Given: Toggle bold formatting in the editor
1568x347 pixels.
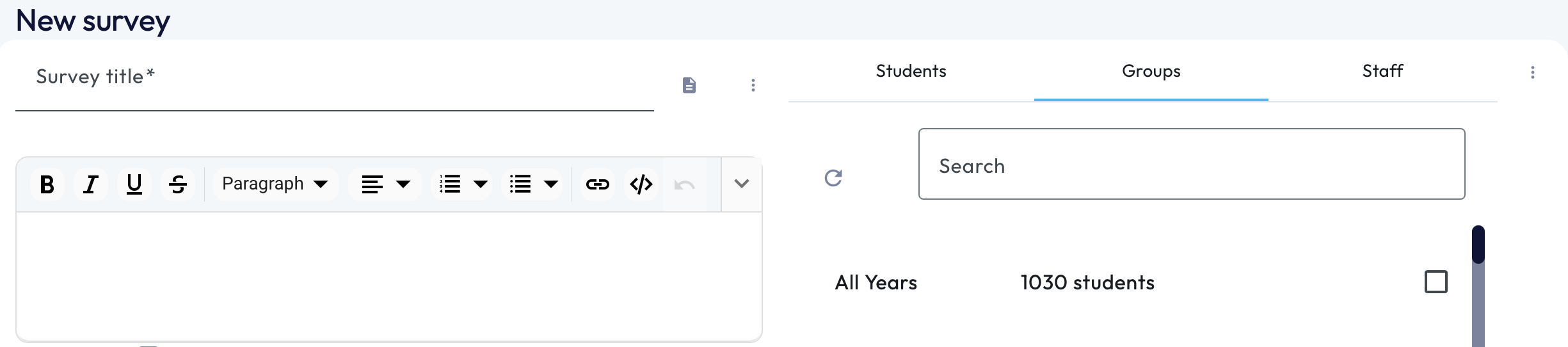Looking at the screenshot, I should click(x=47, y=184).
